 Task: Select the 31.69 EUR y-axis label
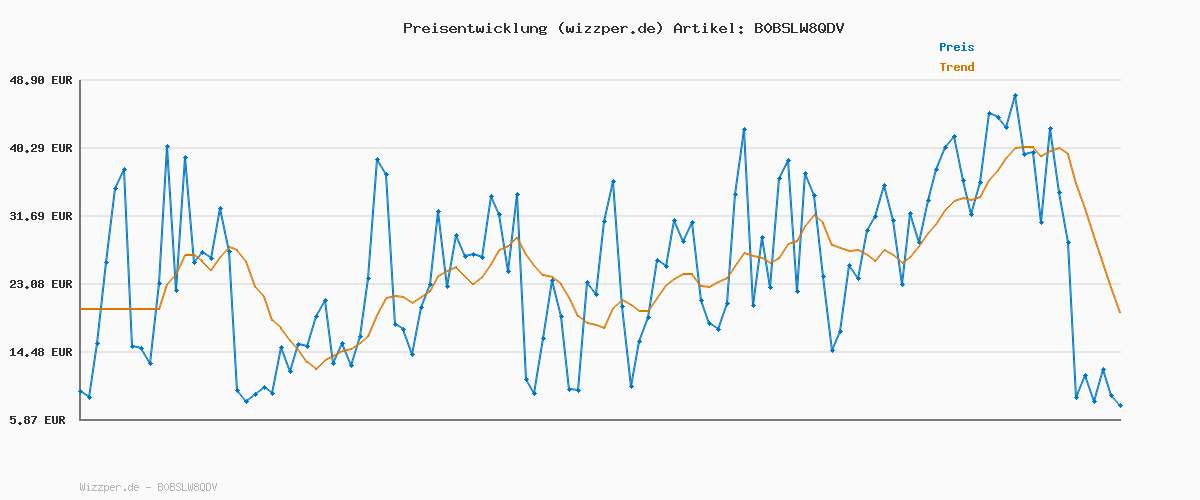[40, 216]
